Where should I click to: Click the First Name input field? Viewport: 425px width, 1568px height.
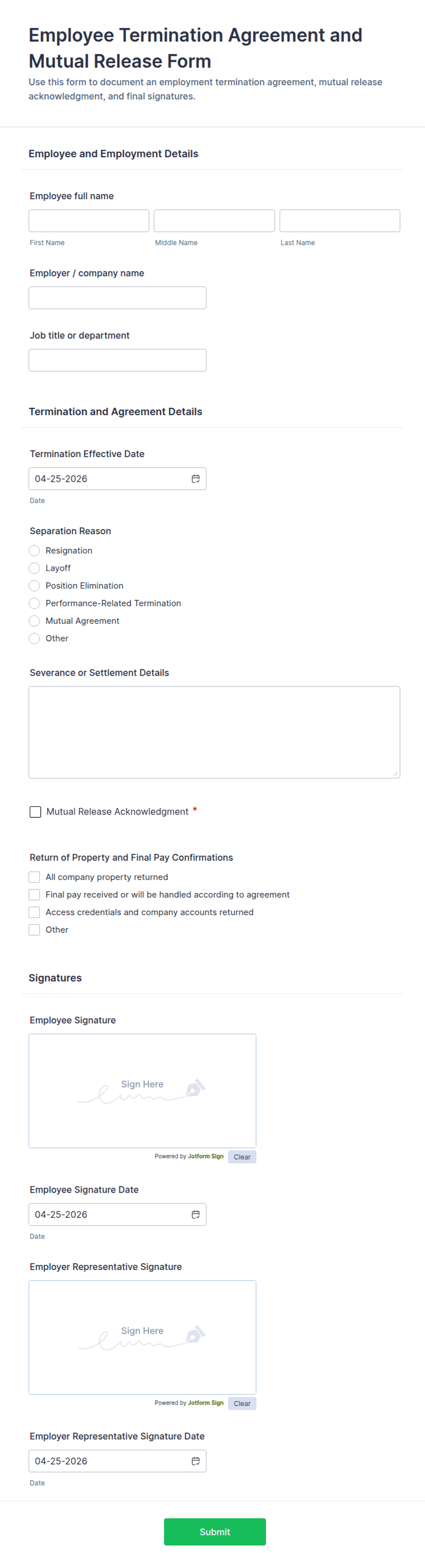pyautogui.click(x=89, y=220)
